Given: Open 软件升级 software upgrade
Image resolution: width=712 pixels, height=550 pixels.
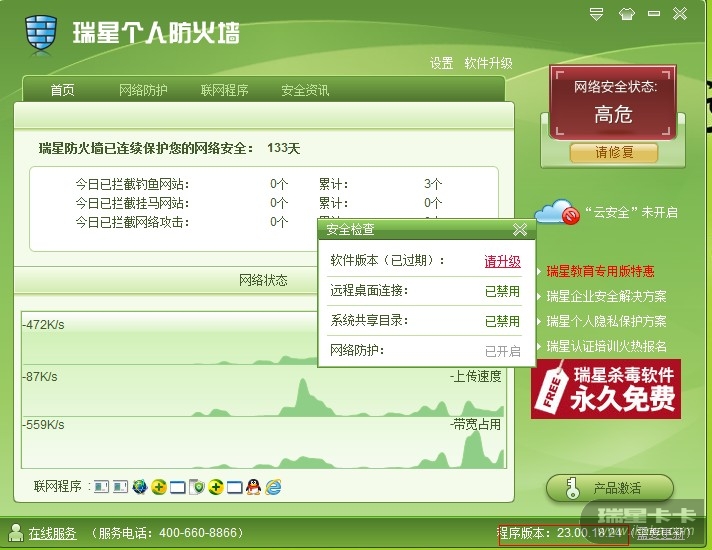Looking at the screenshot, I should point(488,63).
